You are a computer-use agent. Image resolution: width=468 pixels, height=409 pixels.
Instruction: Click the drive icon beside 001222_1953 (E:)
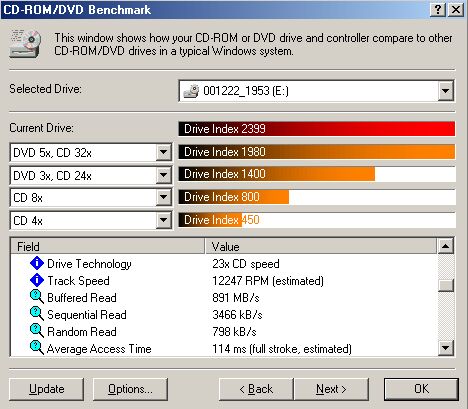click(191, 91)
